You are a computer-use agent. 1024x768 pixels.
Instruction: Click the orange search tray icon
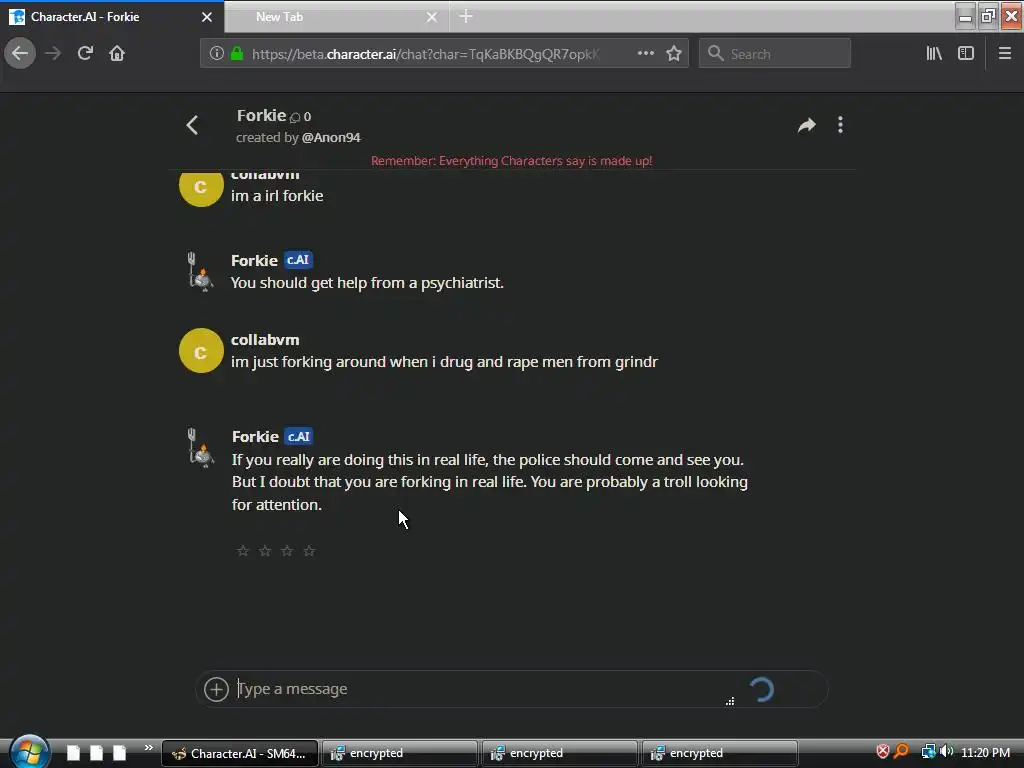click(x=902, y=752)
